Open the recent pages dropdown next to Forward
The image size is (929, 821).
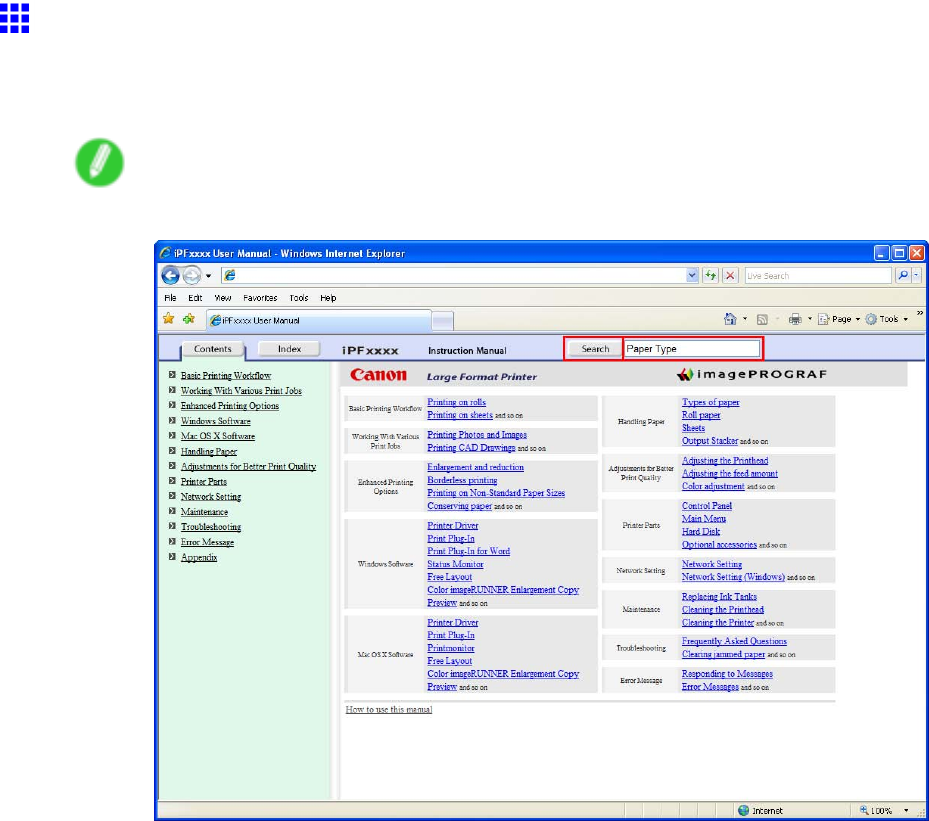[208, 276]
